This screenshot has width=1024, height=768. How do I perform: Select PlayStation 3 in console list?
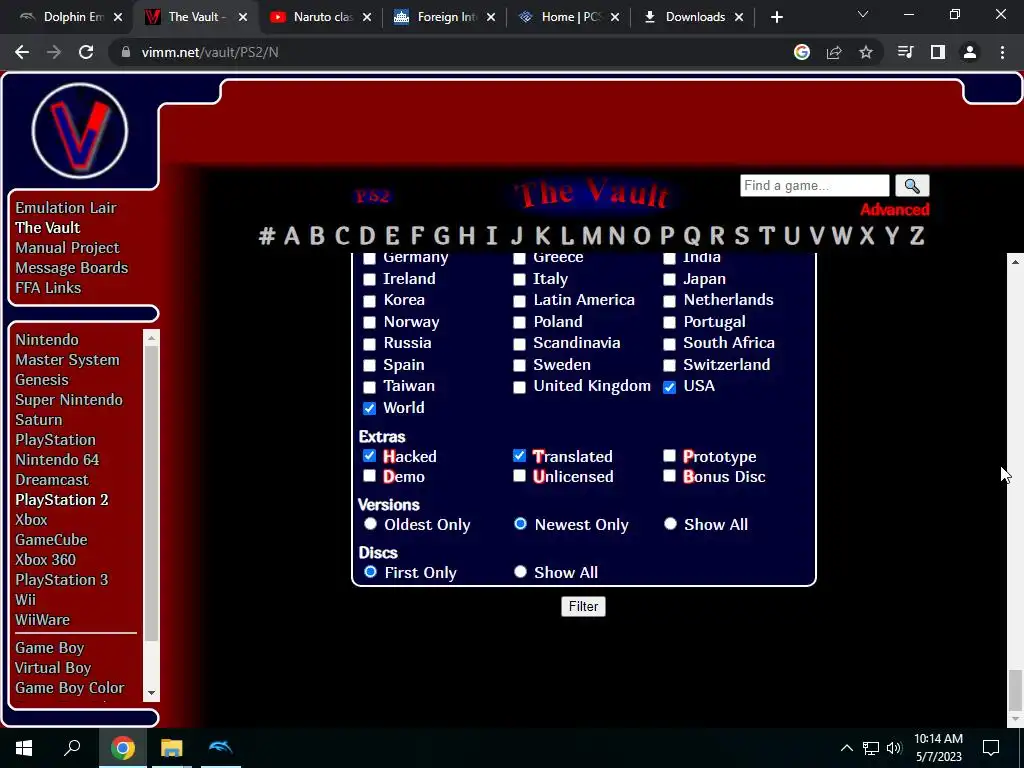62,580
